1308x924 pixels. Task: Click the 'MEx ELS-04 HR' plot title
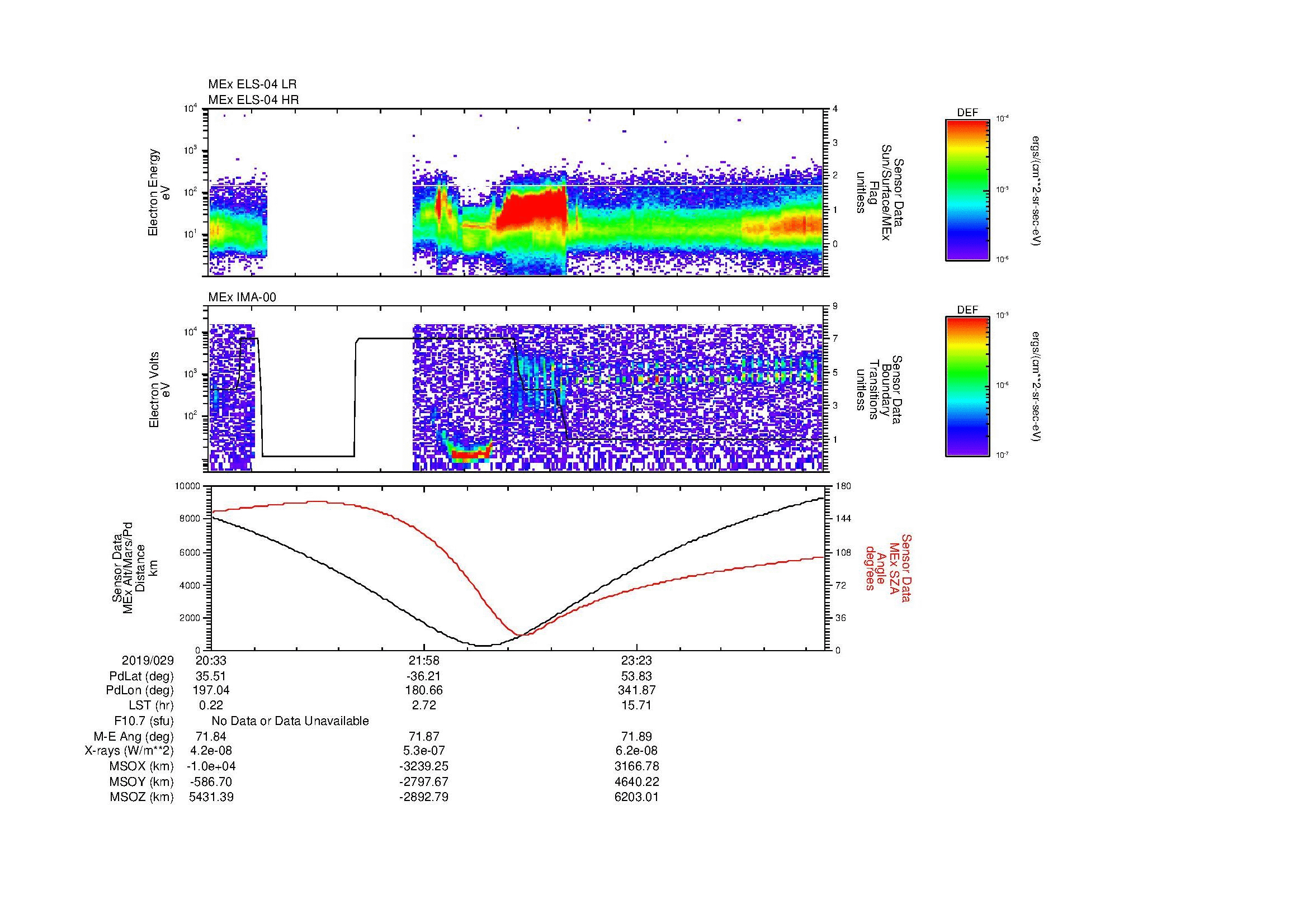[253, 100]
